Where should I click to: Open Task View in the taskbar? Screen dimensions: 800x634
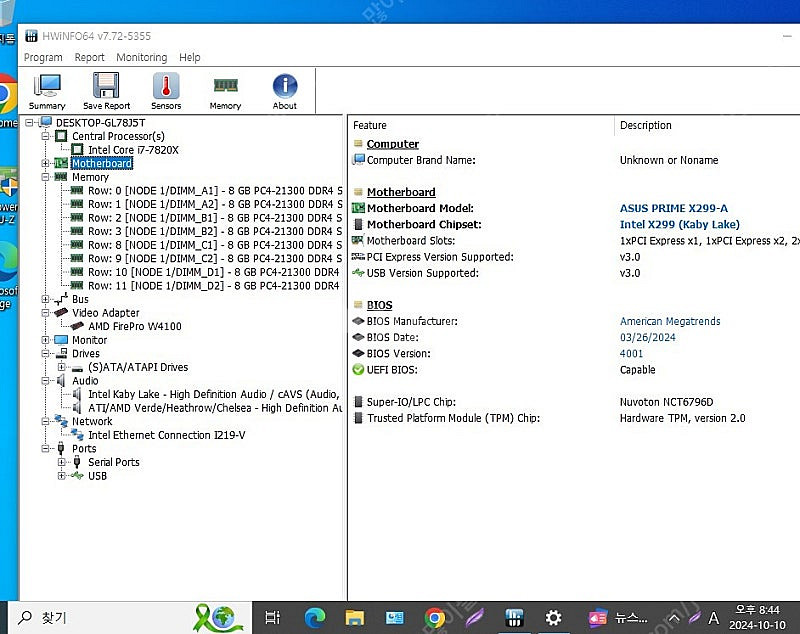pos(272,618)
